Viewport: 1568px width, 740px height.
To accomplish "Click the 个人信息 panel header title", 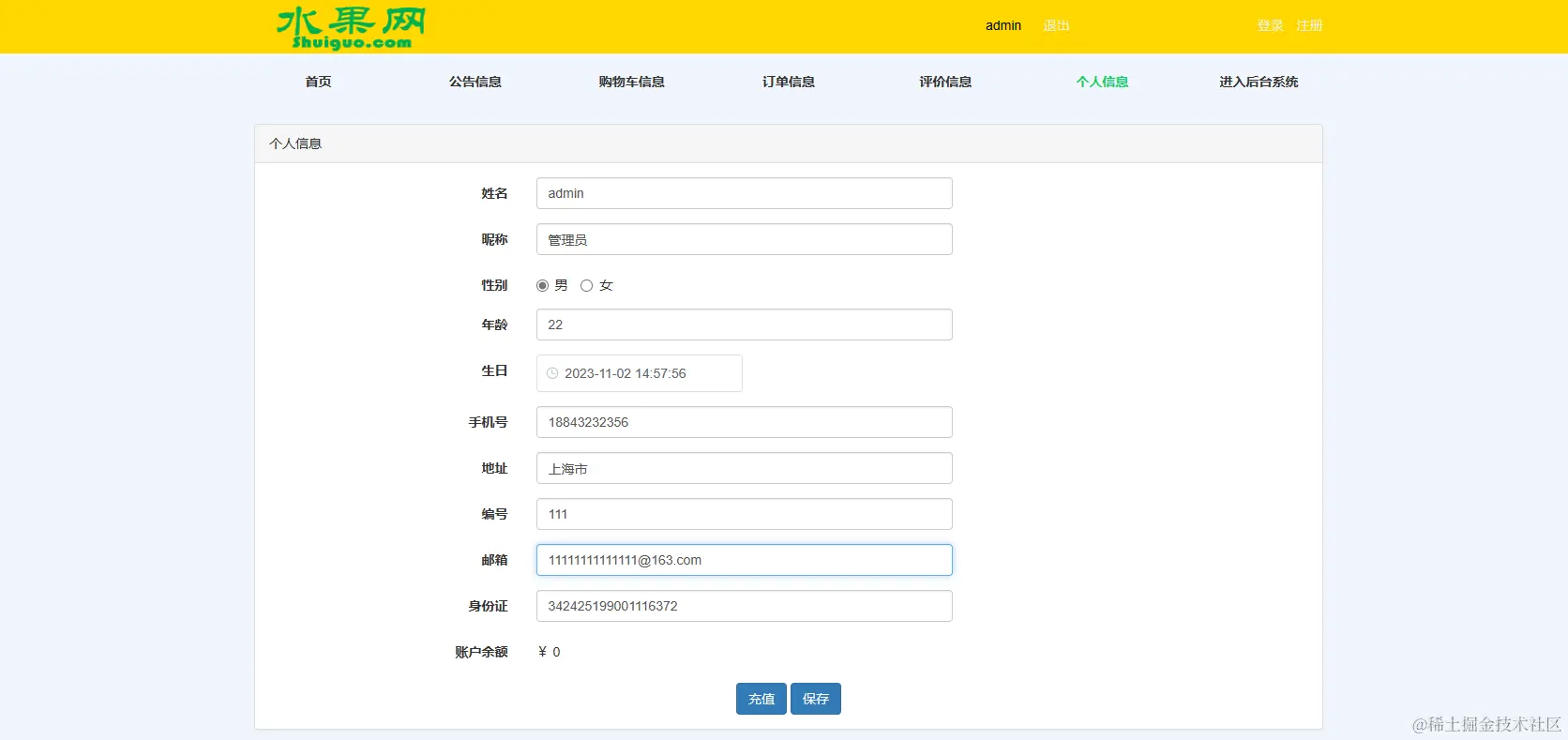I will 295,143.
